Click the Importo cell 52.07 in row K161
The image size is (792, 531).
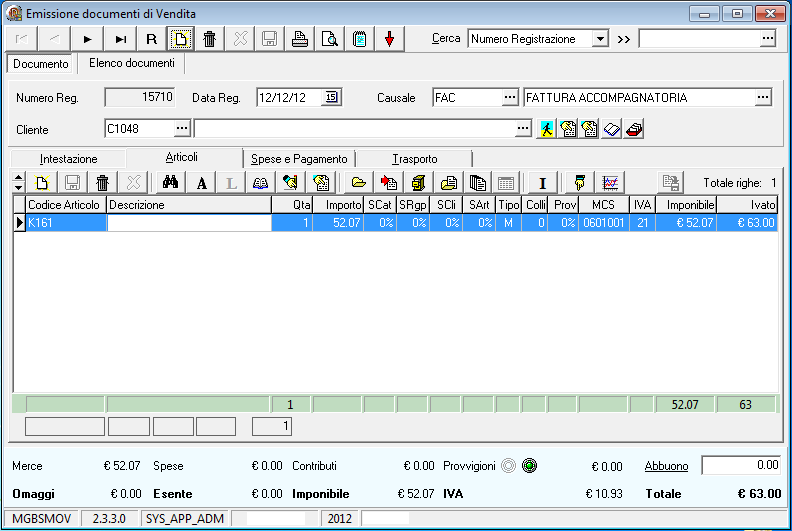(338, 222)
